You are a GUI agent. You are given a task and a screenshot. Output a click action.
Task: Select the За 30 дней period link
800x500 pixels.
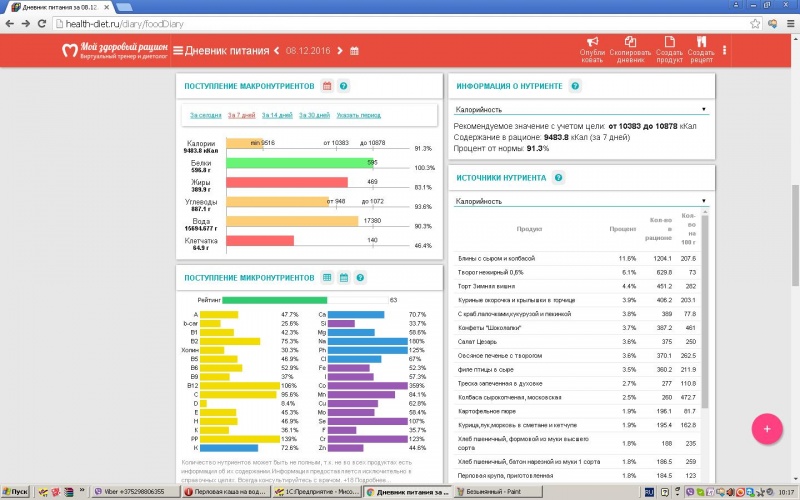tap(312, 115)
